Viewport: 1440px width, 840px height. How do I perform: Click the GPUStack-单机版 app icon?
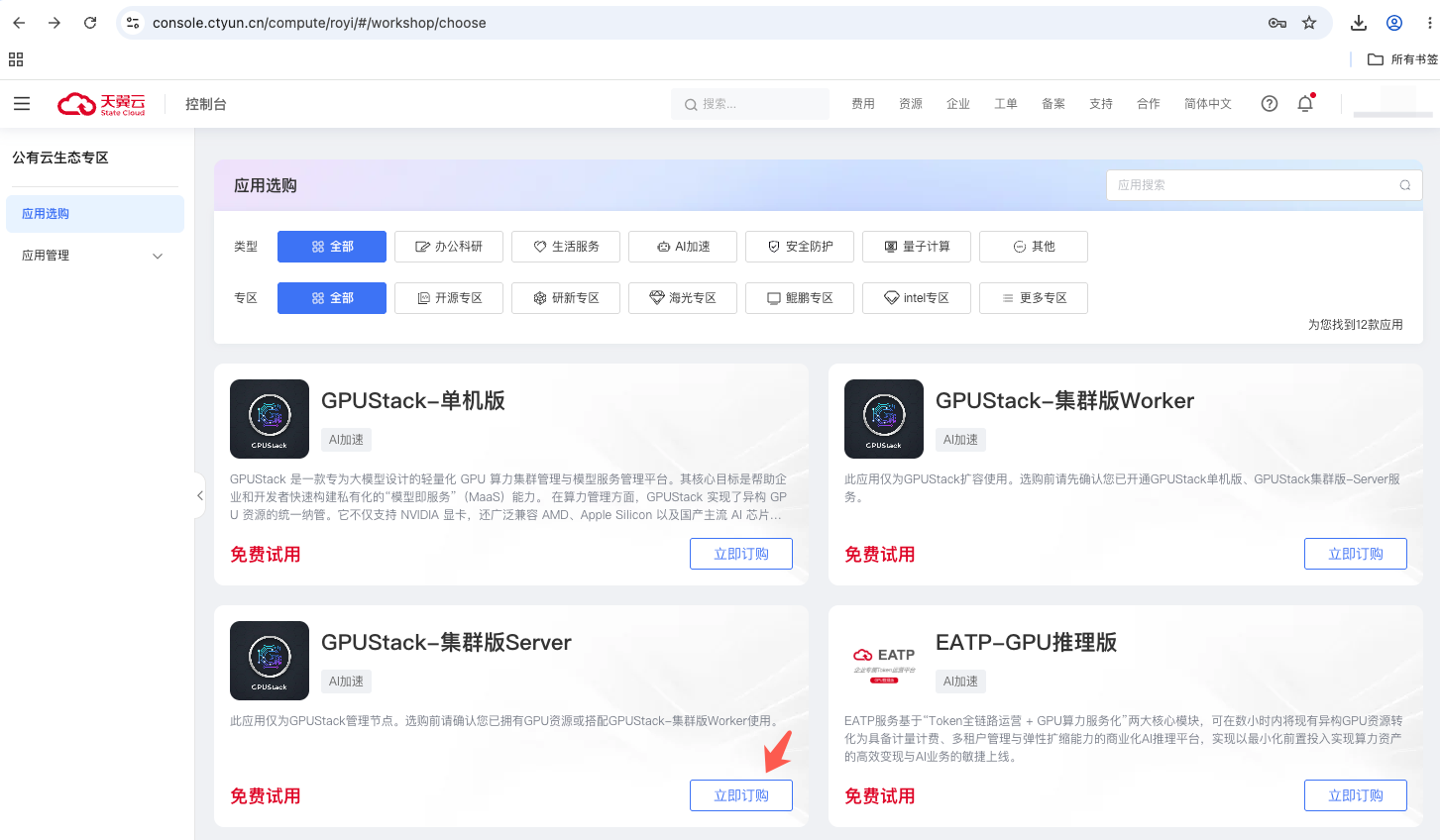(x=270, y=419)
